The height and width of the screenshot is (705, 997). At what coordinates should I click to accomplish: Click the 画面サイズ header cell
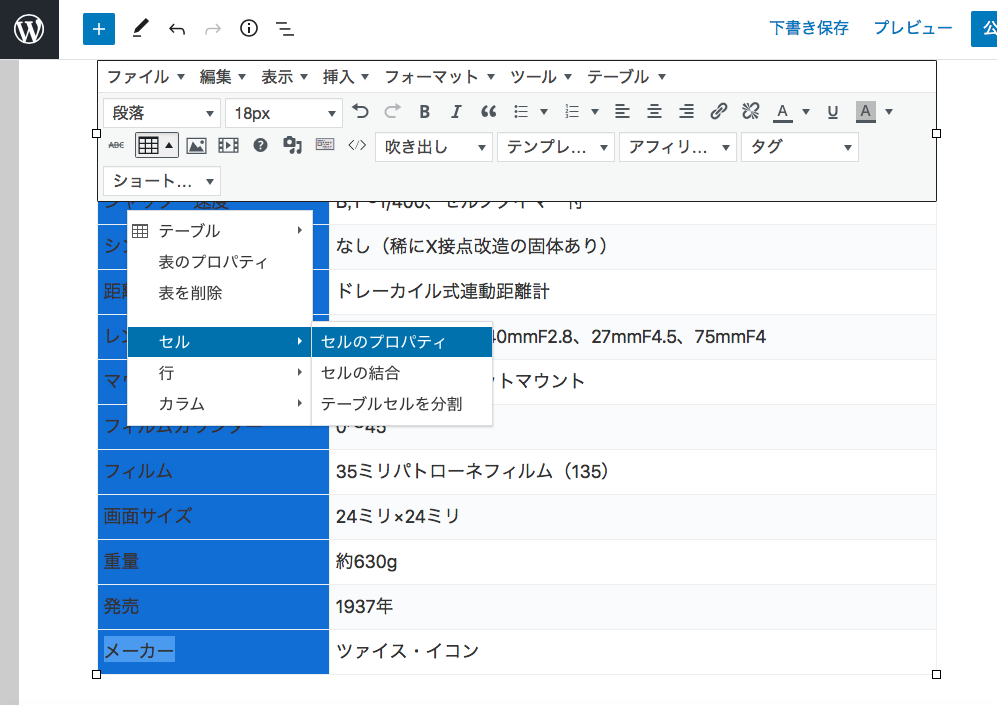(x=214, y=517)
